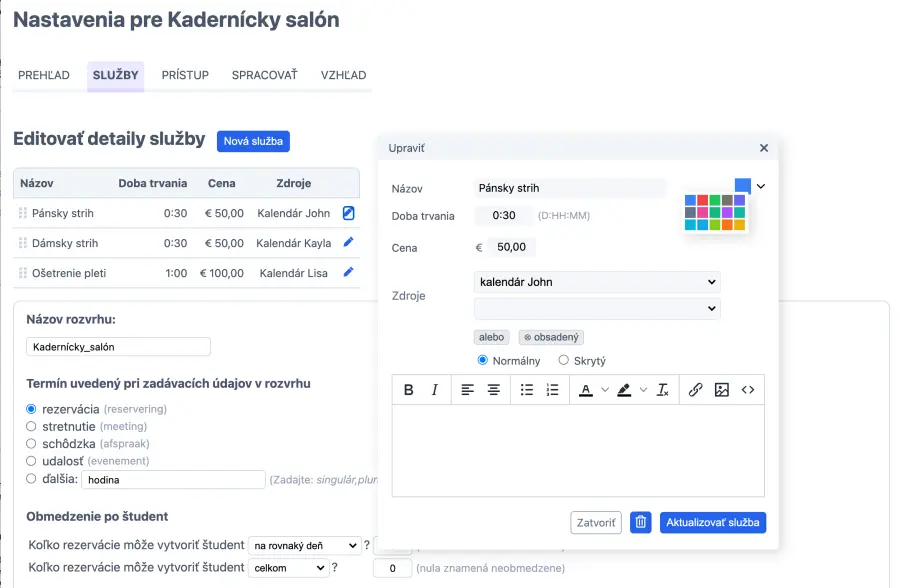
Task: Open the 'na rovnaký deň' dropdown
Action: [304, 545]
